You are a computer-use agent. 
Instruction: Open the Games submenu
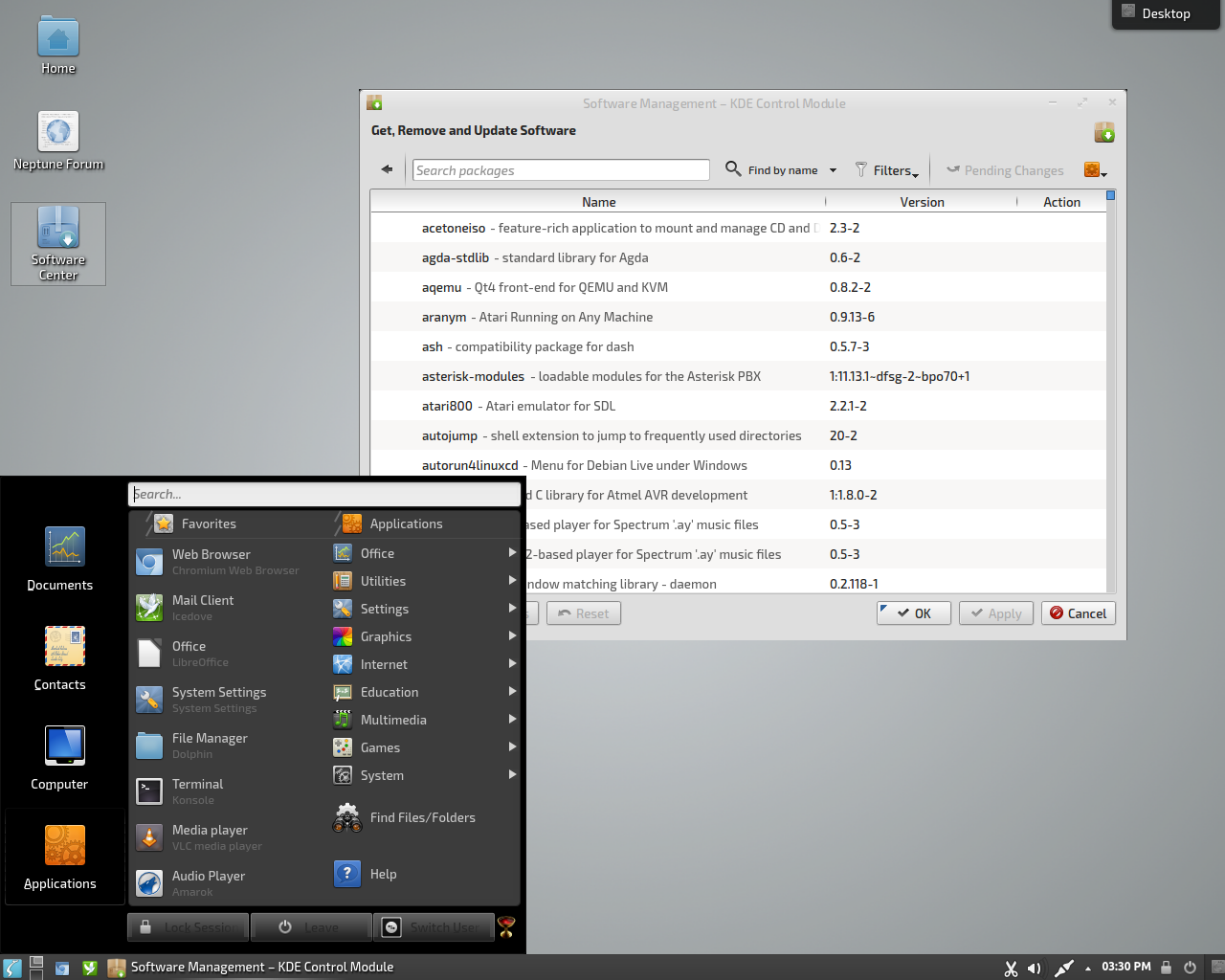coord(424,747)
